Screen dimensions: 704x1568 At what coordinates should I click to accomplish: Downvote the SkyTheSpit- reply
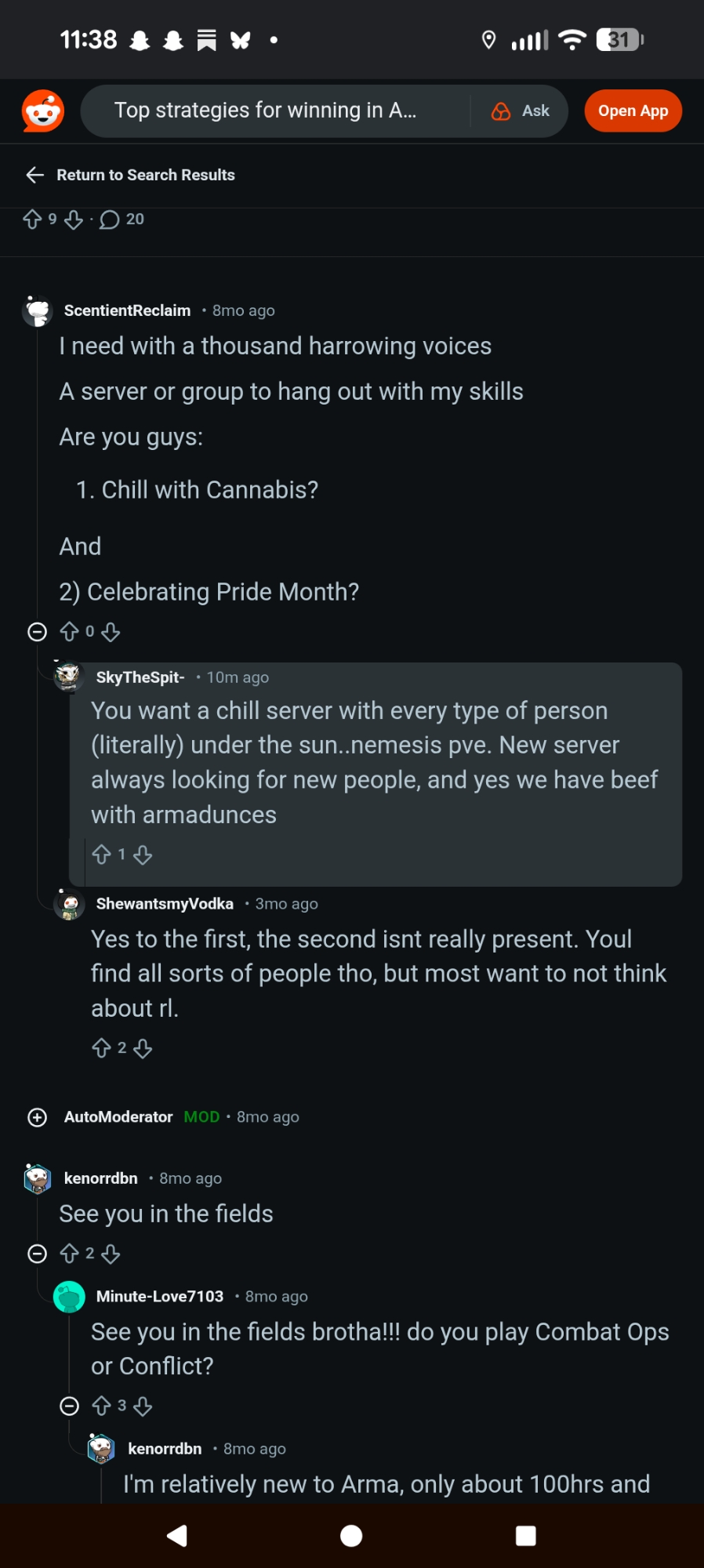tap(143, 855)
